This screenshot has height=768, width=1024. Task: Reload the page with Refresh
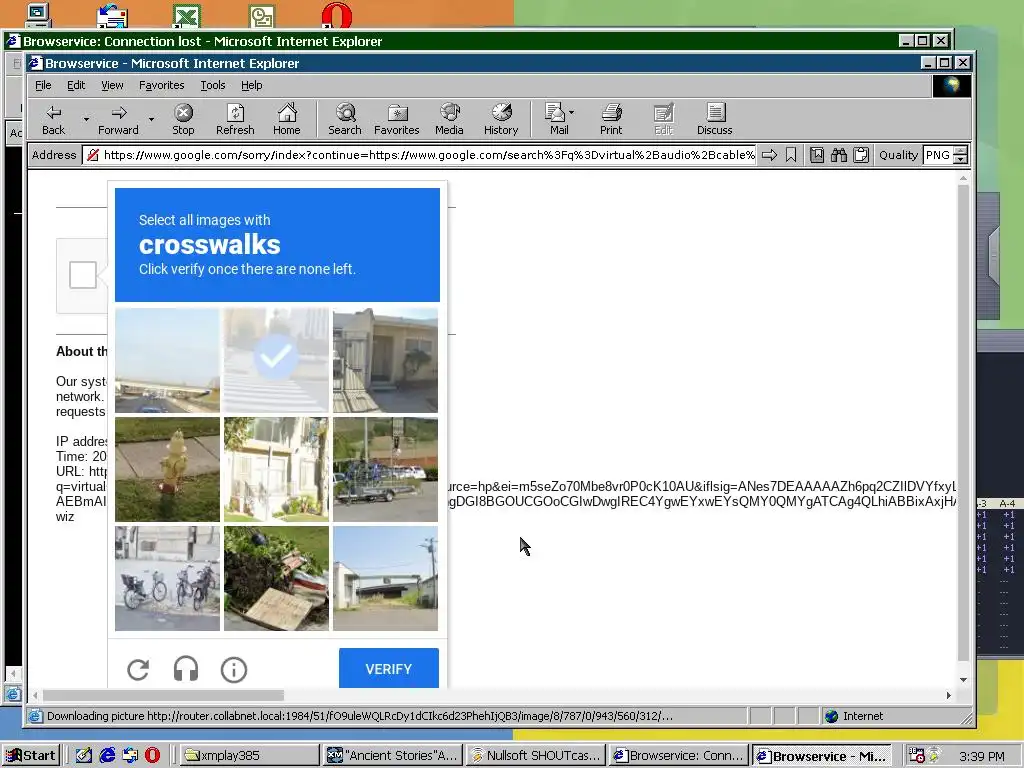pos(235,120)
